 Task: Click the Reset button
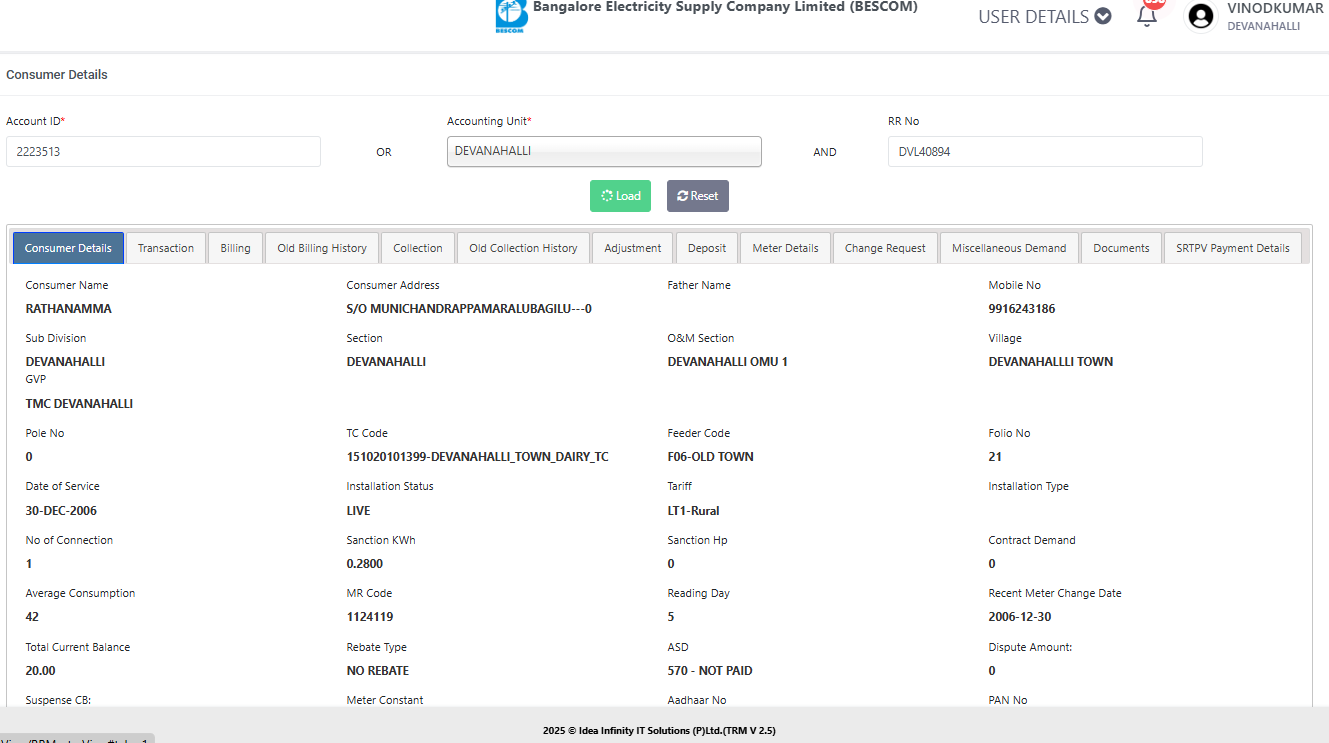click(x=697, y=196)
